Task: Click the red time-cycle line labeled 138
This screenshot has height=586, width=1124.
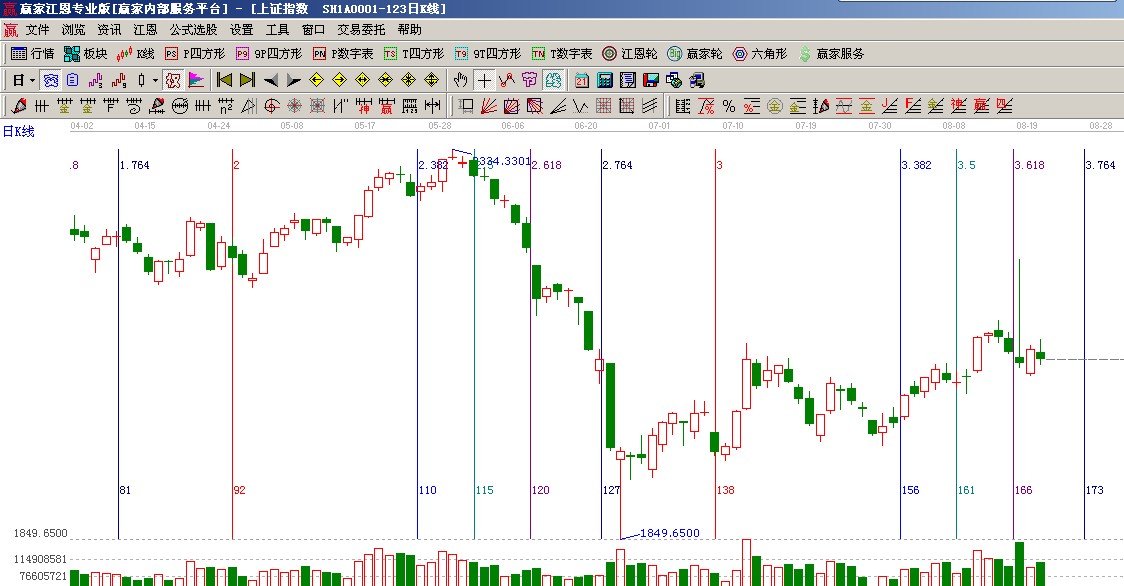Action: (716, 300)
